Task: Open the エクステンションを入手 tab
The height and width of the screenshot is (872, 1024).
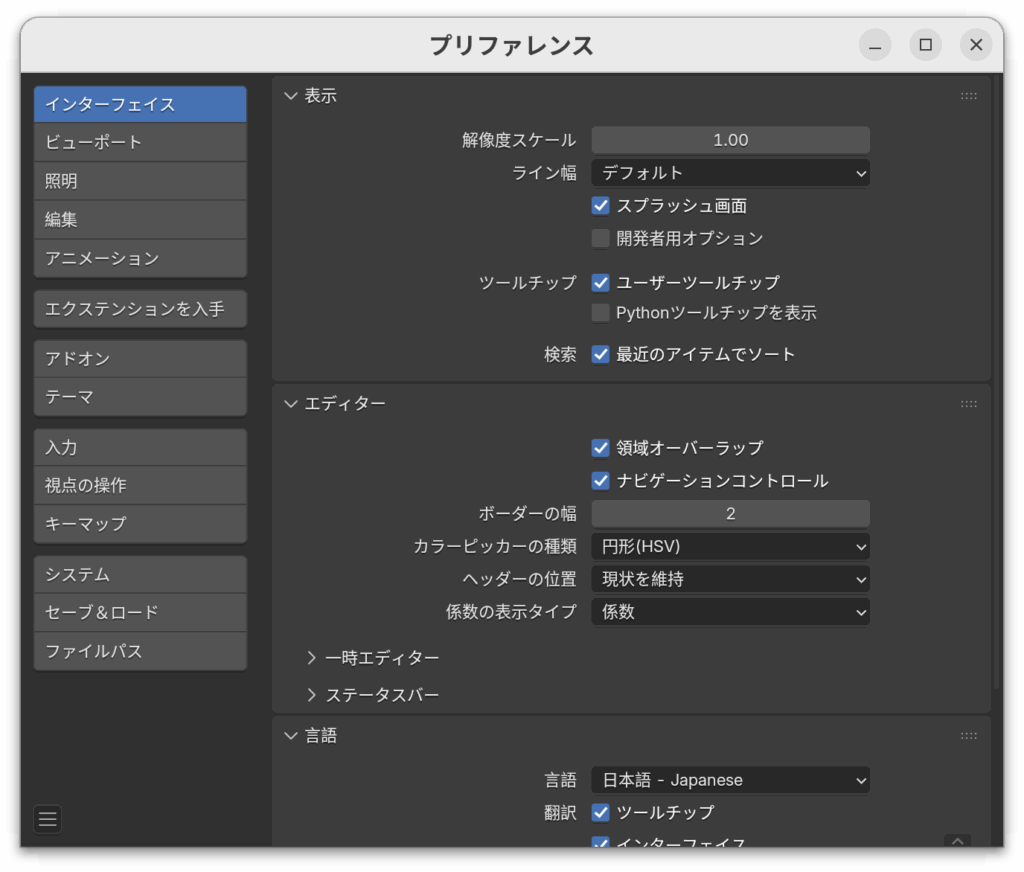Action: [140, 309]
